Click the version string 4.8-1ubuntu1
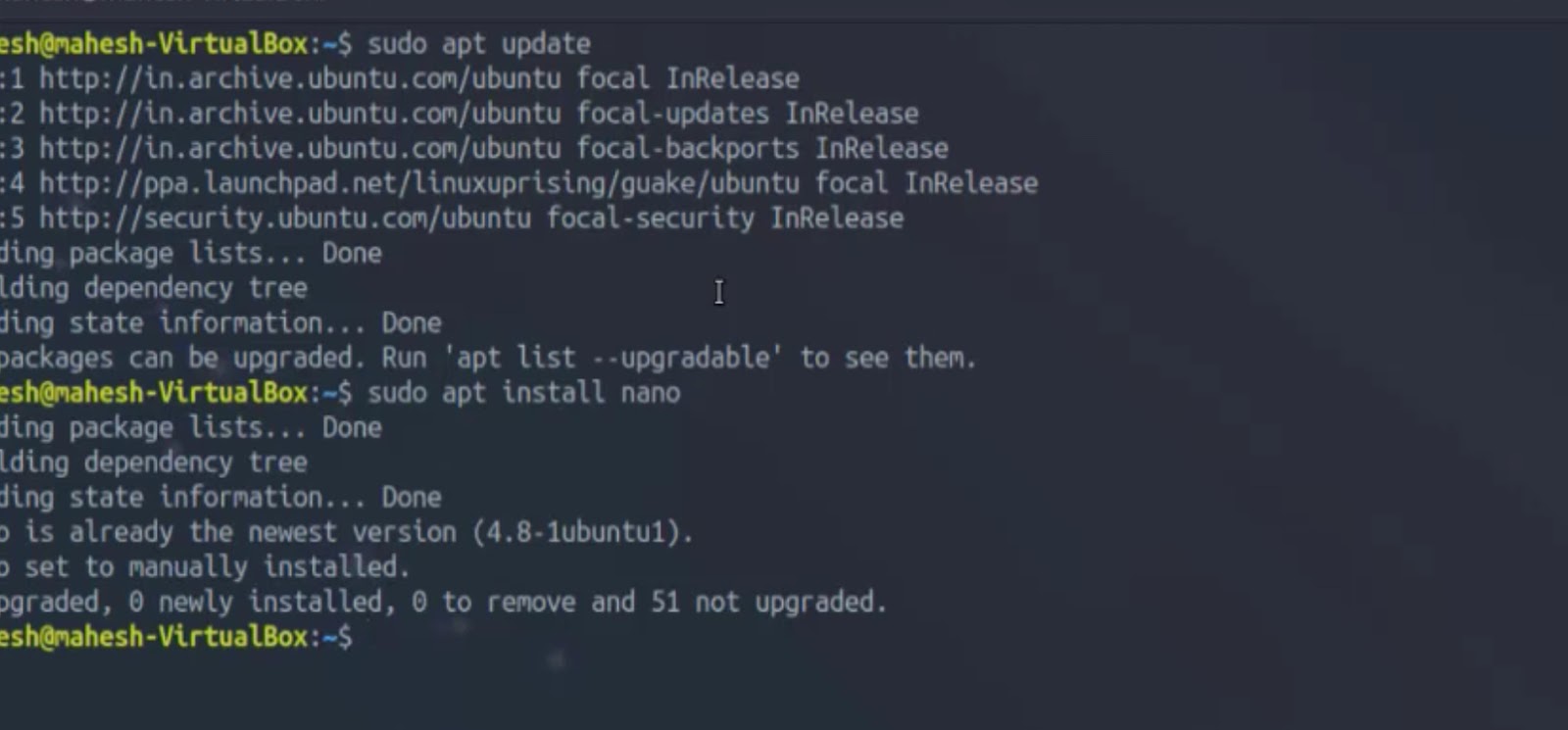This screenshot has width=1568, height=730. (x=582, y=532)
